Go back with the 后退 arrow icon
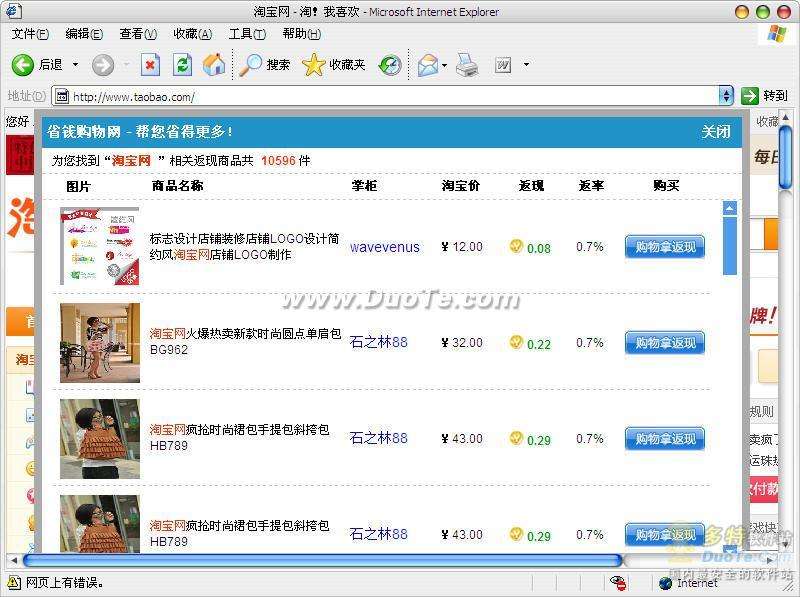This screenshot has width=800, height=597. 22,65
